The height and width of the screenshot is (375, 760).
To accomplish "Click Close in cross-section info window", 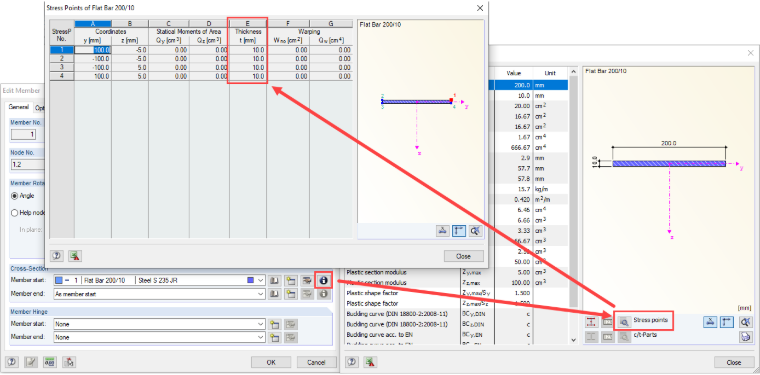I will (734, 362).
